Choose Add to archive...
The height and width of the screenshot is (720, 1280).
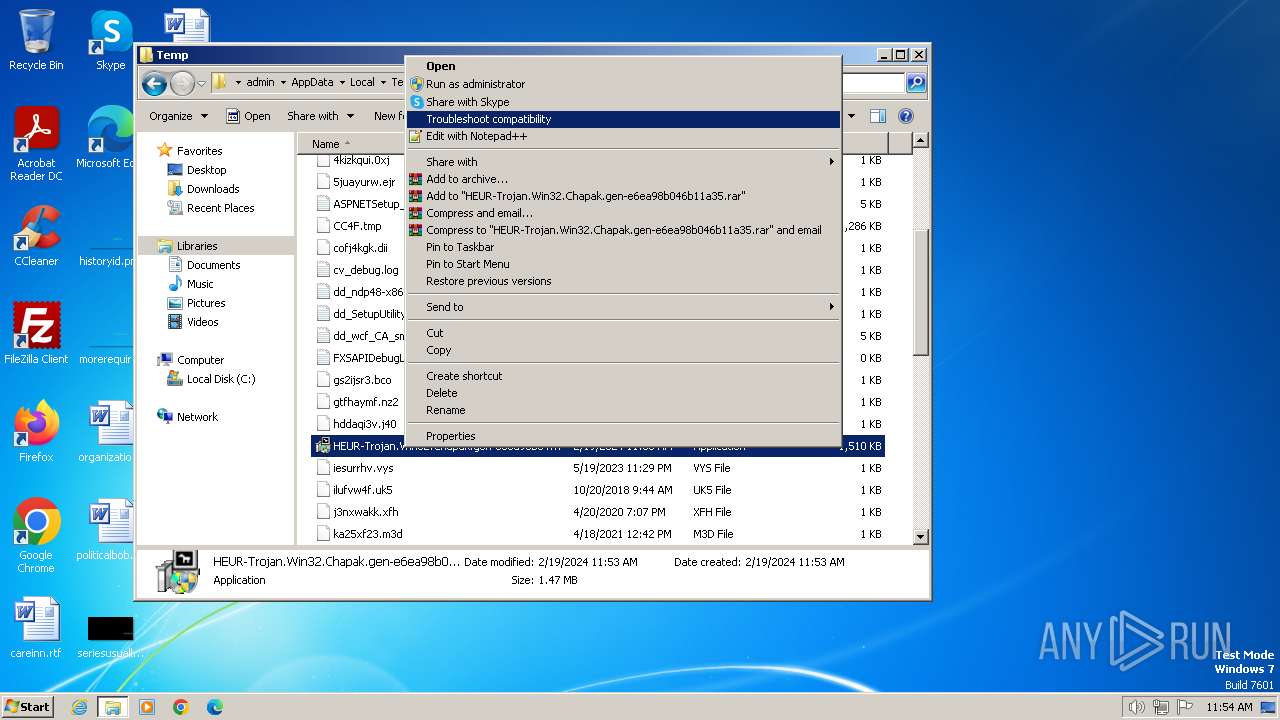click(x=623, y=179)
